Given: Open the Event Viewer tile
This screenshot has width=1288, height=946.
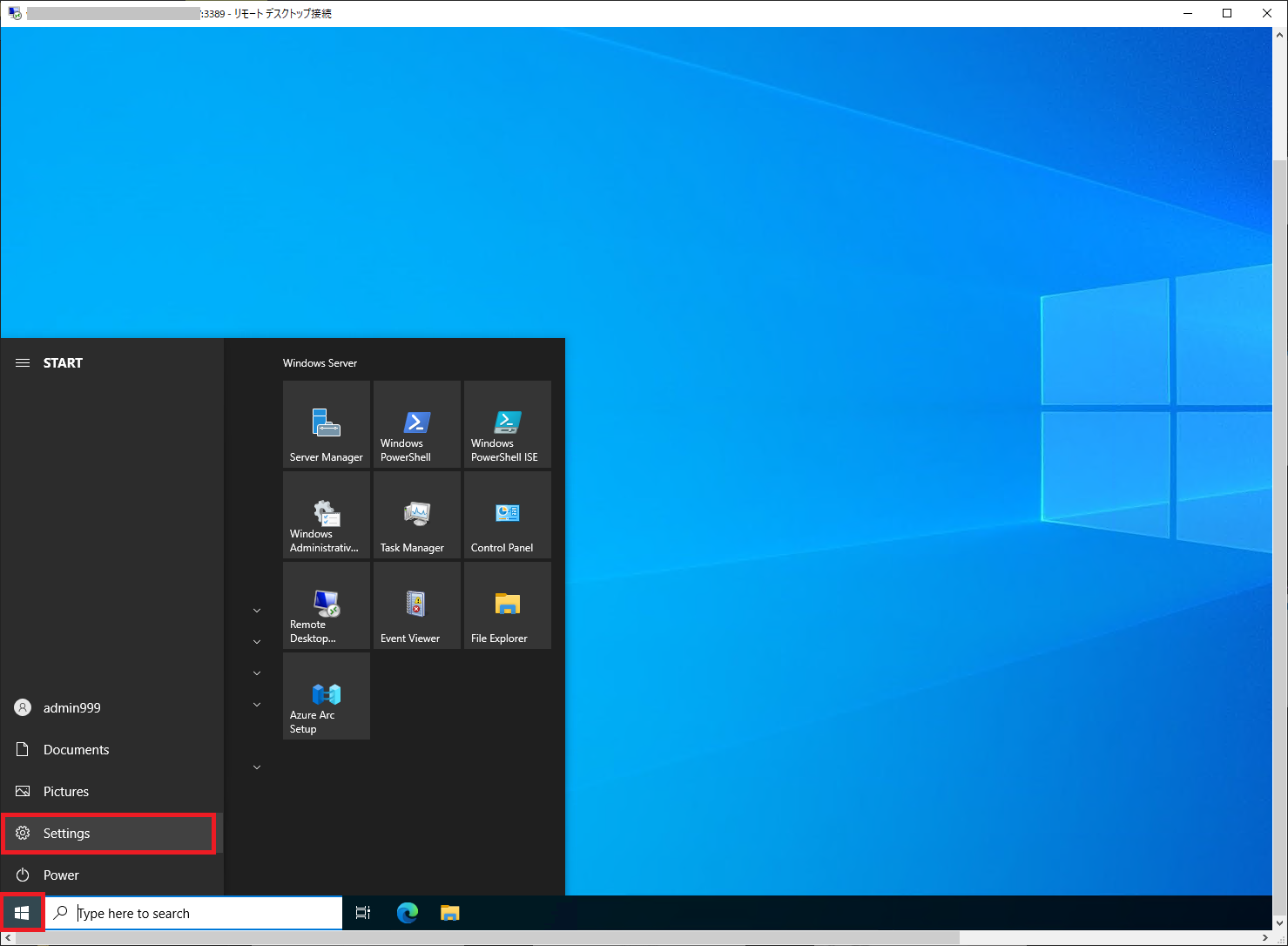Looking at the screenshot, I should click(417, 605).
